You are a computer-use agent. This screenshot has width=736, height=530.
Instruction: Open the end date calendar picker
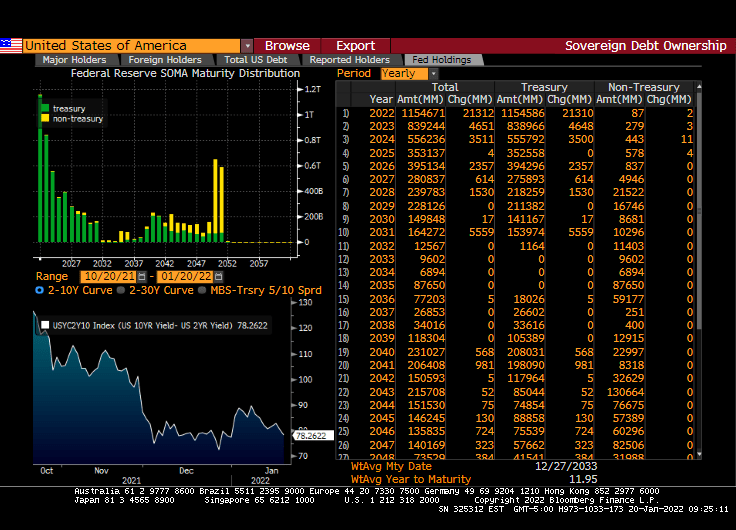coord(220,276)
